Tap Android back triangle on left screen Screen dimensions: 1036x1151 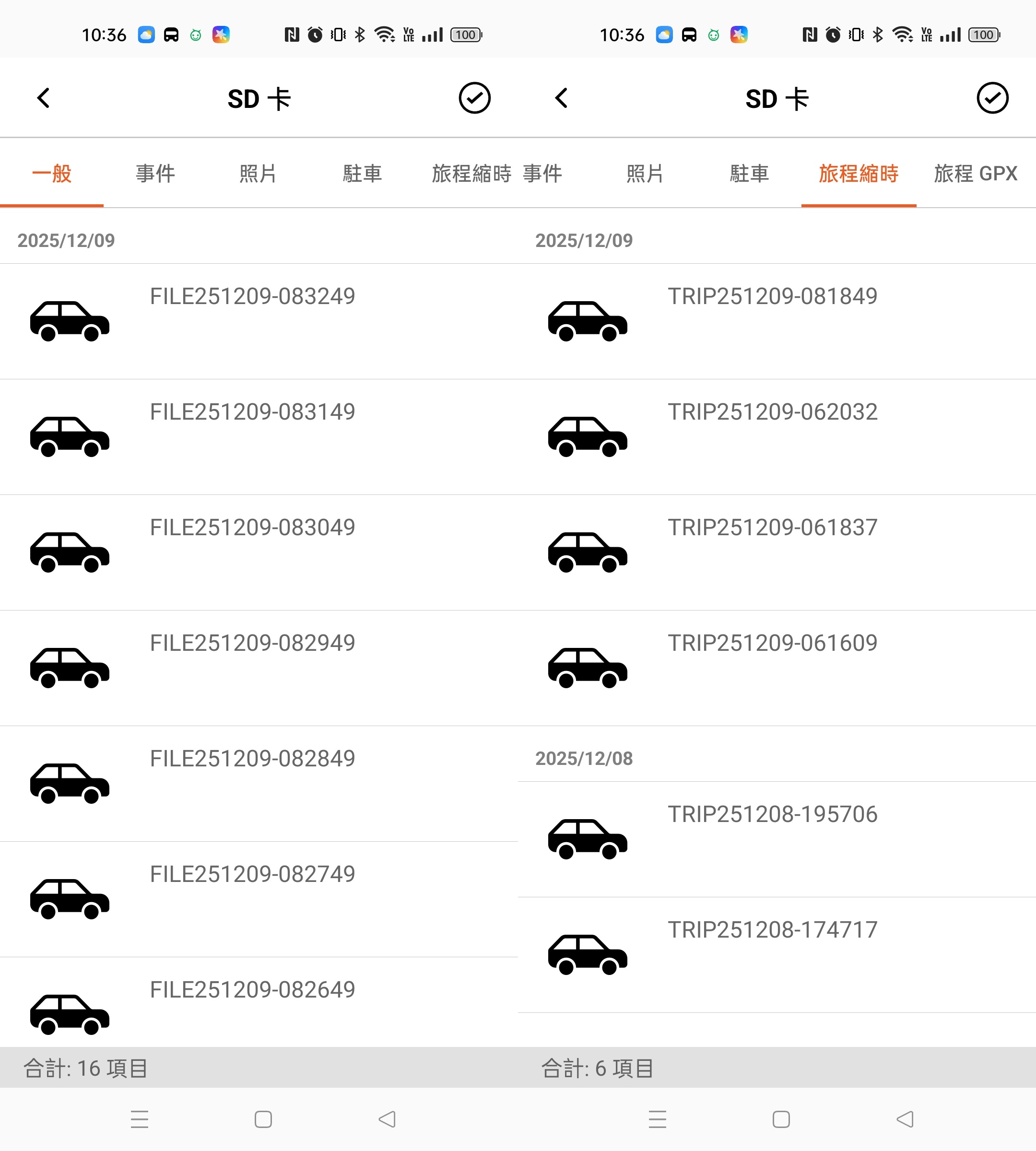click(387, 1119)
